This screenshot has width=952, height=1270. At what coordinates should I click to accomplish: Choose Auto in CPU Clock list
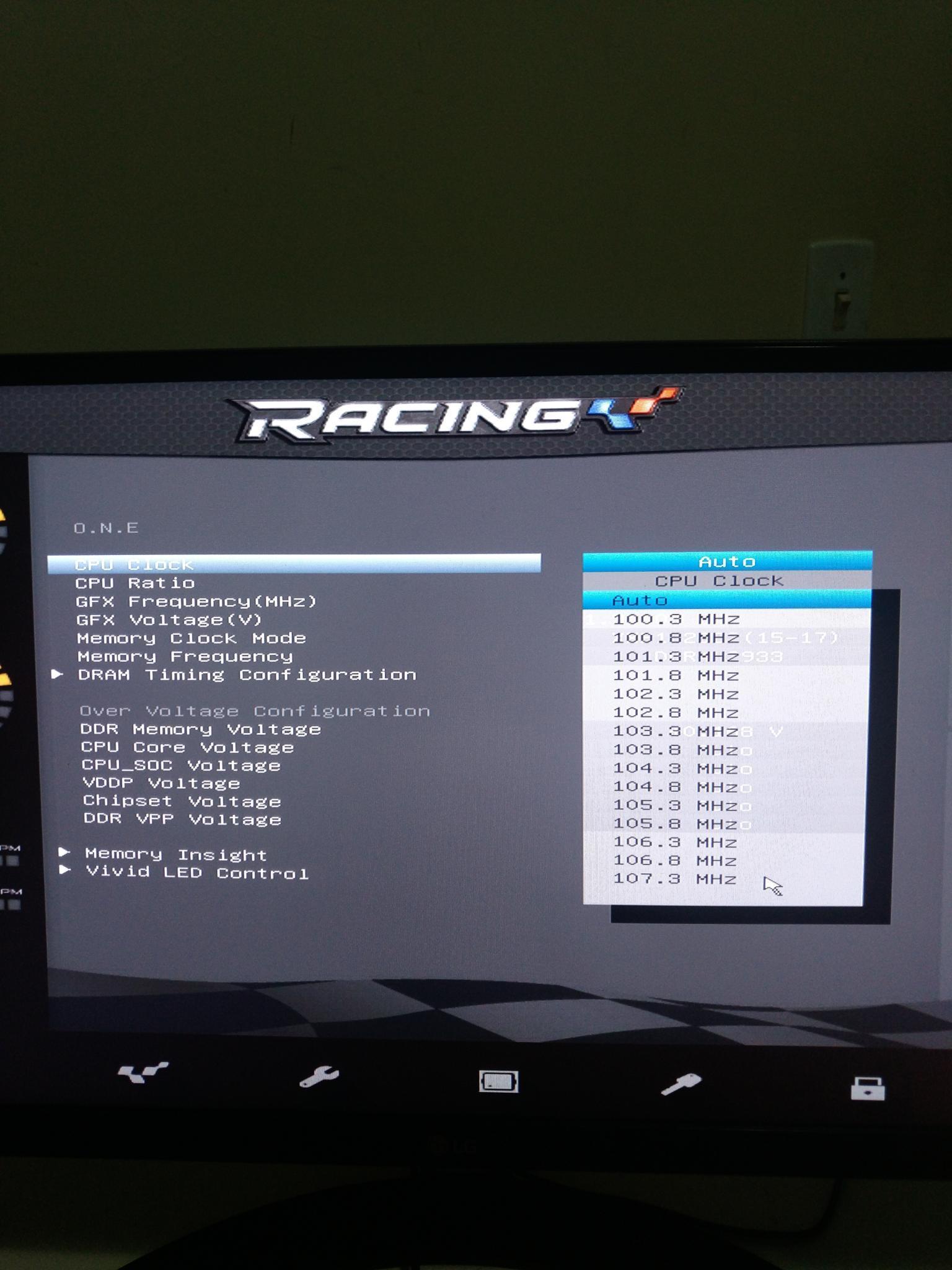pyautogui.click(x=727, y=600)
